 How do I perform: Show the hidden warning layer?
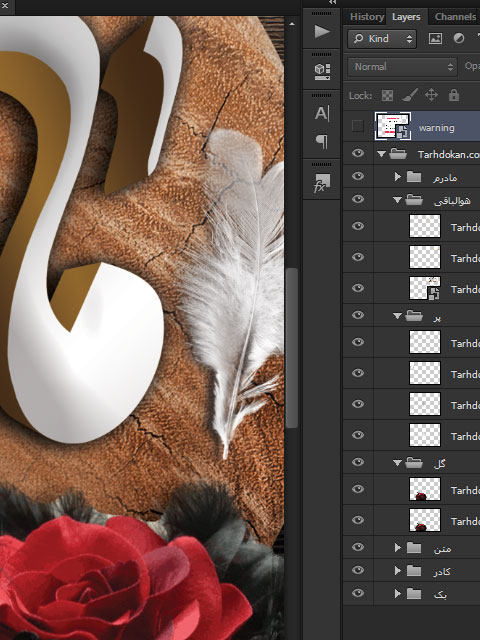tap(358, 126)
